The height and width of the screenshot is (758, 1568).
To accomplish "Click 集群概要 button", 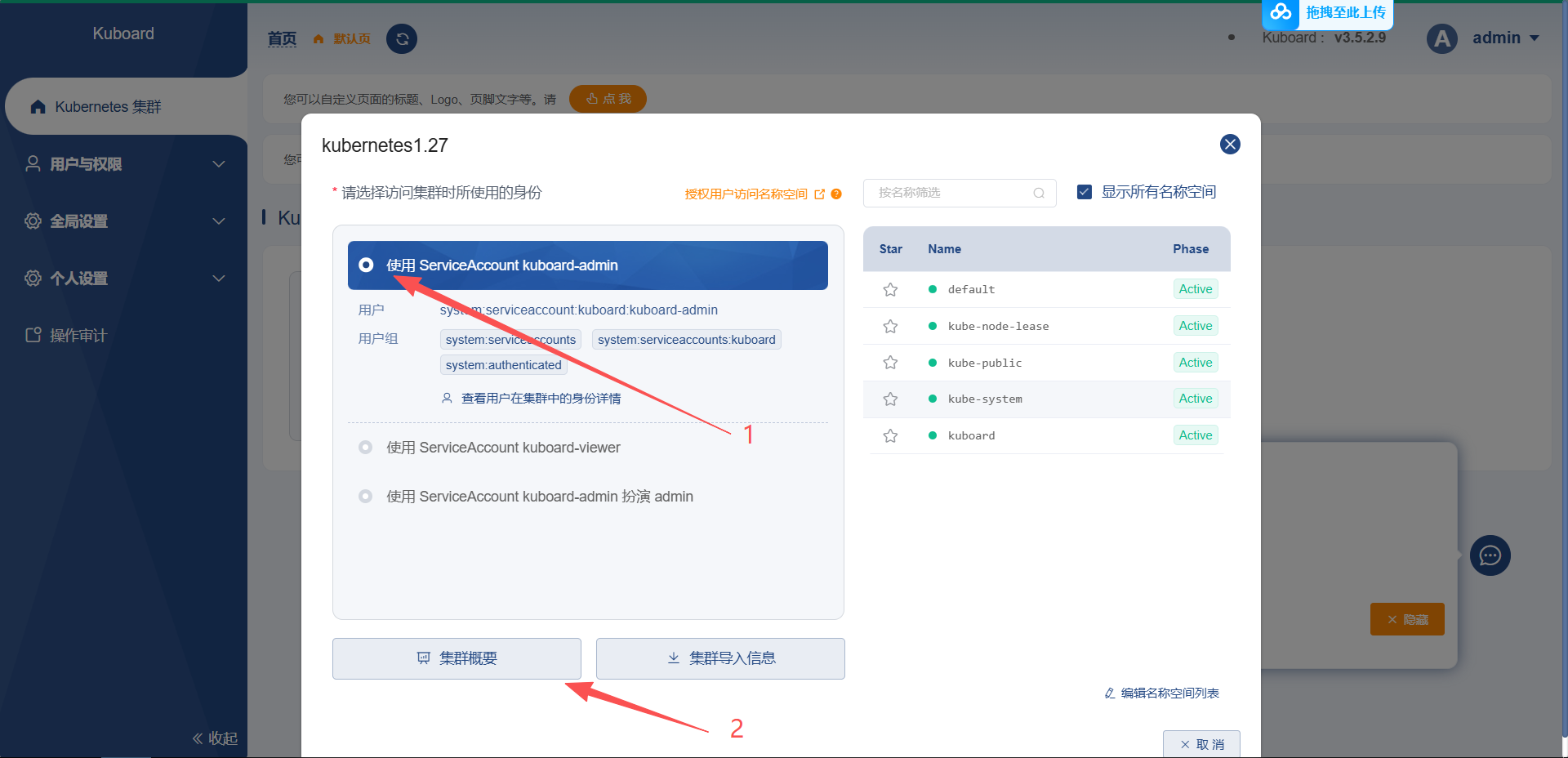I will coord(457,658).
